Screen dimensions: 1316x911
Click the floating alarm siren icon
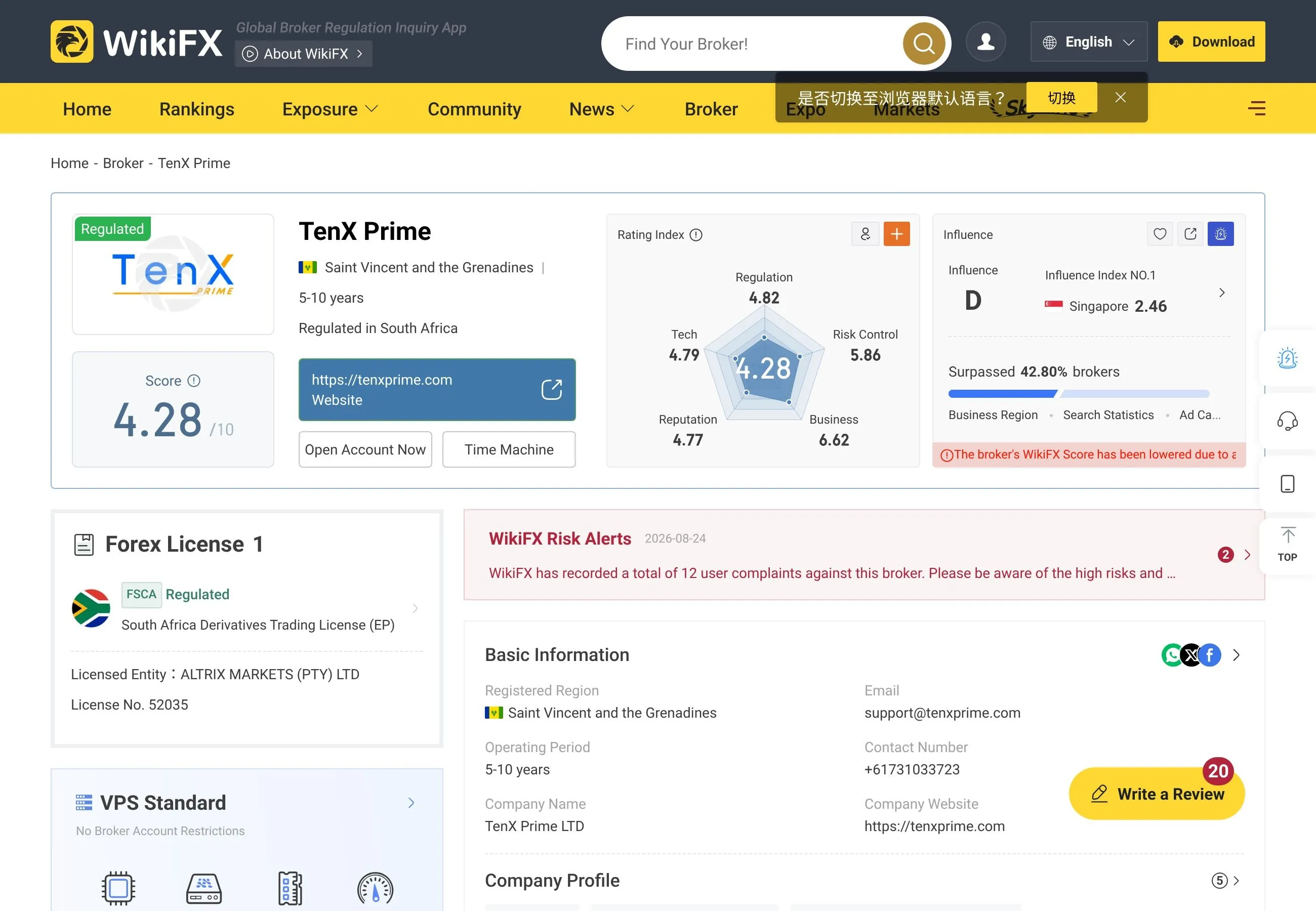coord(1288,358)
